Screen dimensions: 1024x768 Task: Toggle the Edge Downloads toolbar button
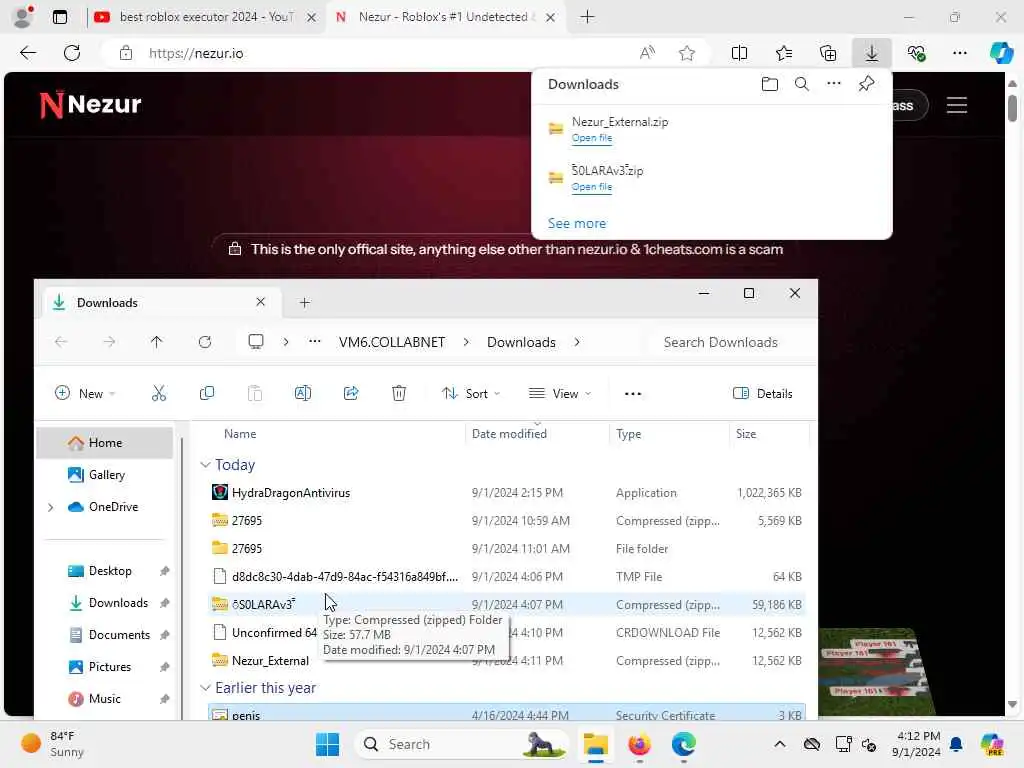[x=872, y=53]
